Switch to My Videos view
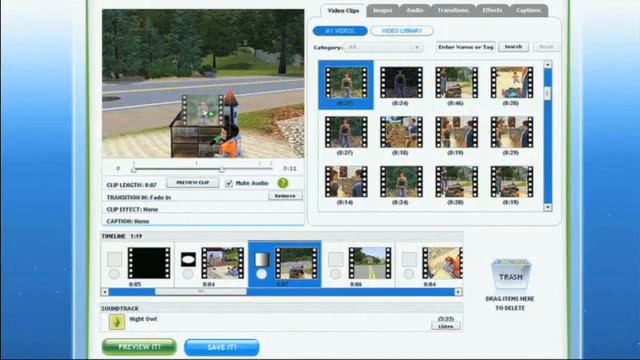This screenshot has height=360, width=640. 340,31
